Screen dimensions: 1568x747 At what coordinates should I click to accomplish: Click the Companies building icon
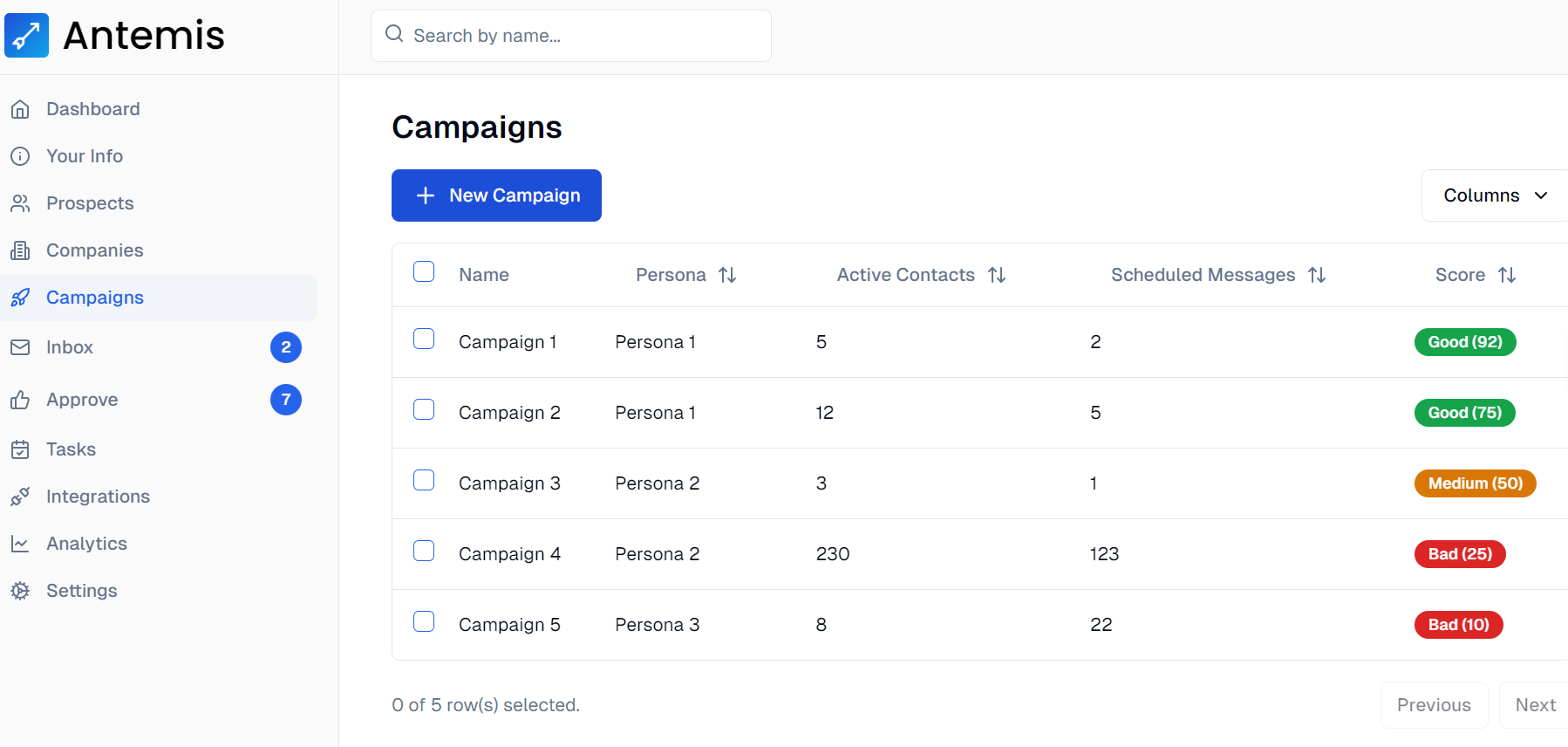tap(20, 250)
